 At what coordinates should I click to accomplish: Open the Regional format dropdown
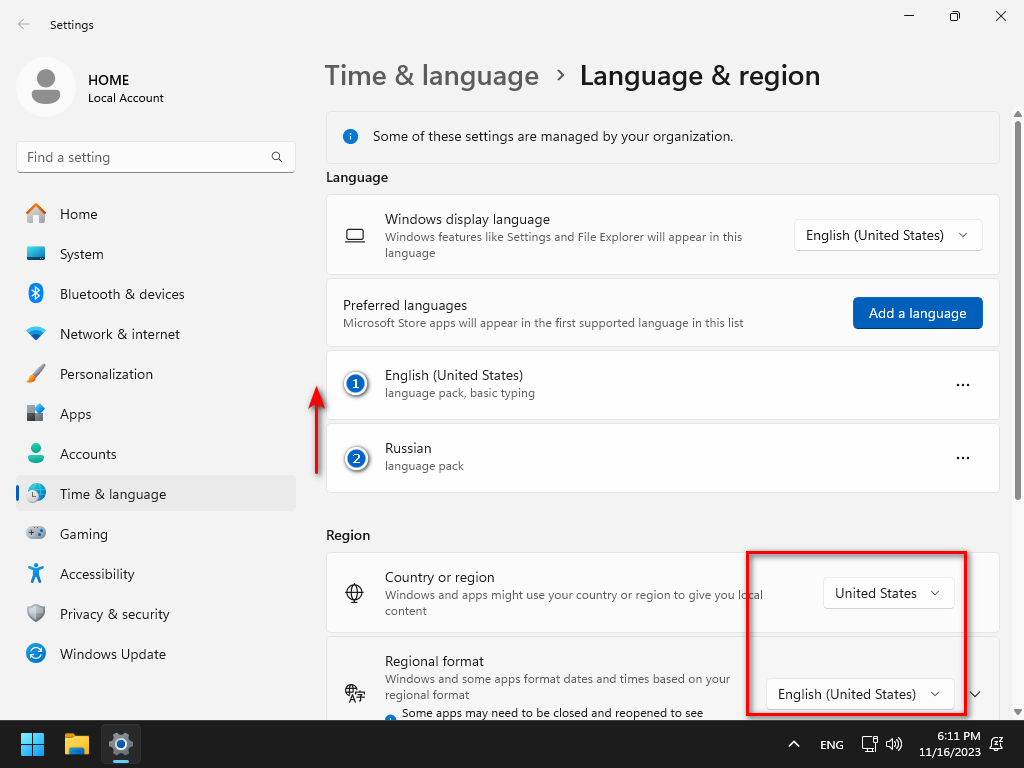[x=860, y=694]
